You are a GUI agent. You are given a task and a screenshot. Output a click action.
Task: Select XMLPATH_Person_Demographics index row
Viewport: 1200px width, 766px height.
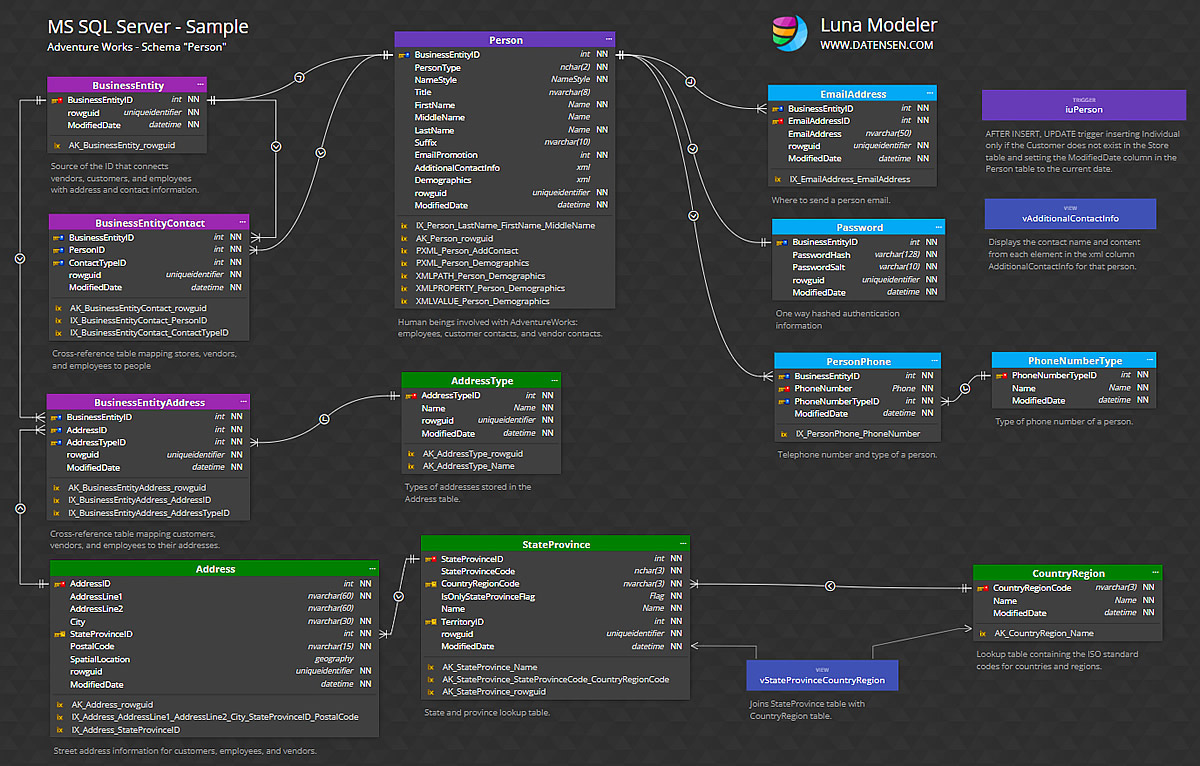[505, 275]
